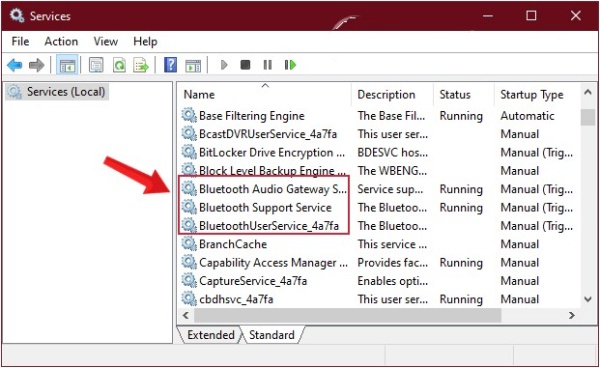Click the Export List toolbar icon
The image size is (600, 368).
141,65
